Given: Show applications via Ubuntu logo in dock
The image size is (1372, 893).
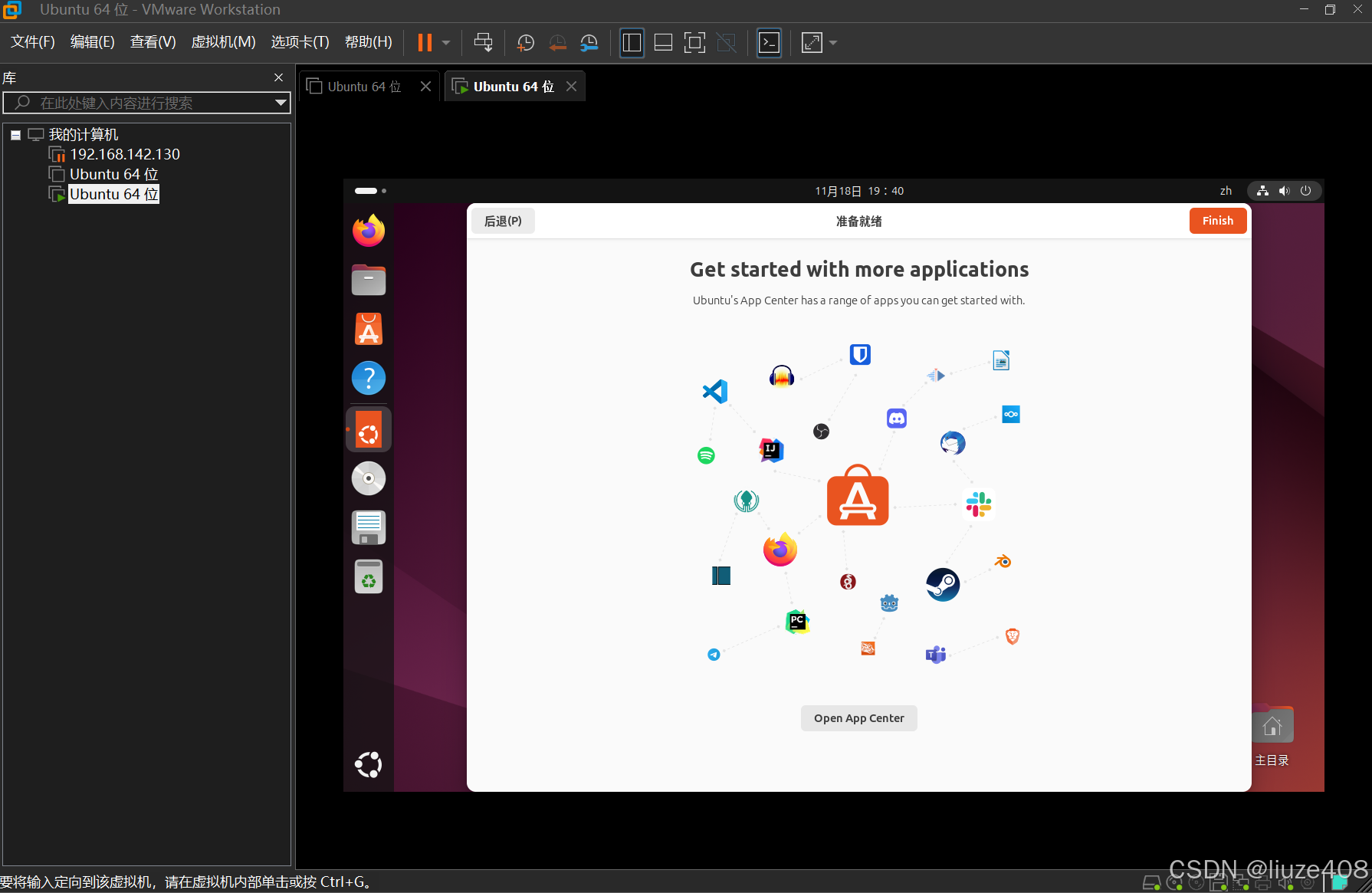Looking at the screenshot, I should coord(369,764).
